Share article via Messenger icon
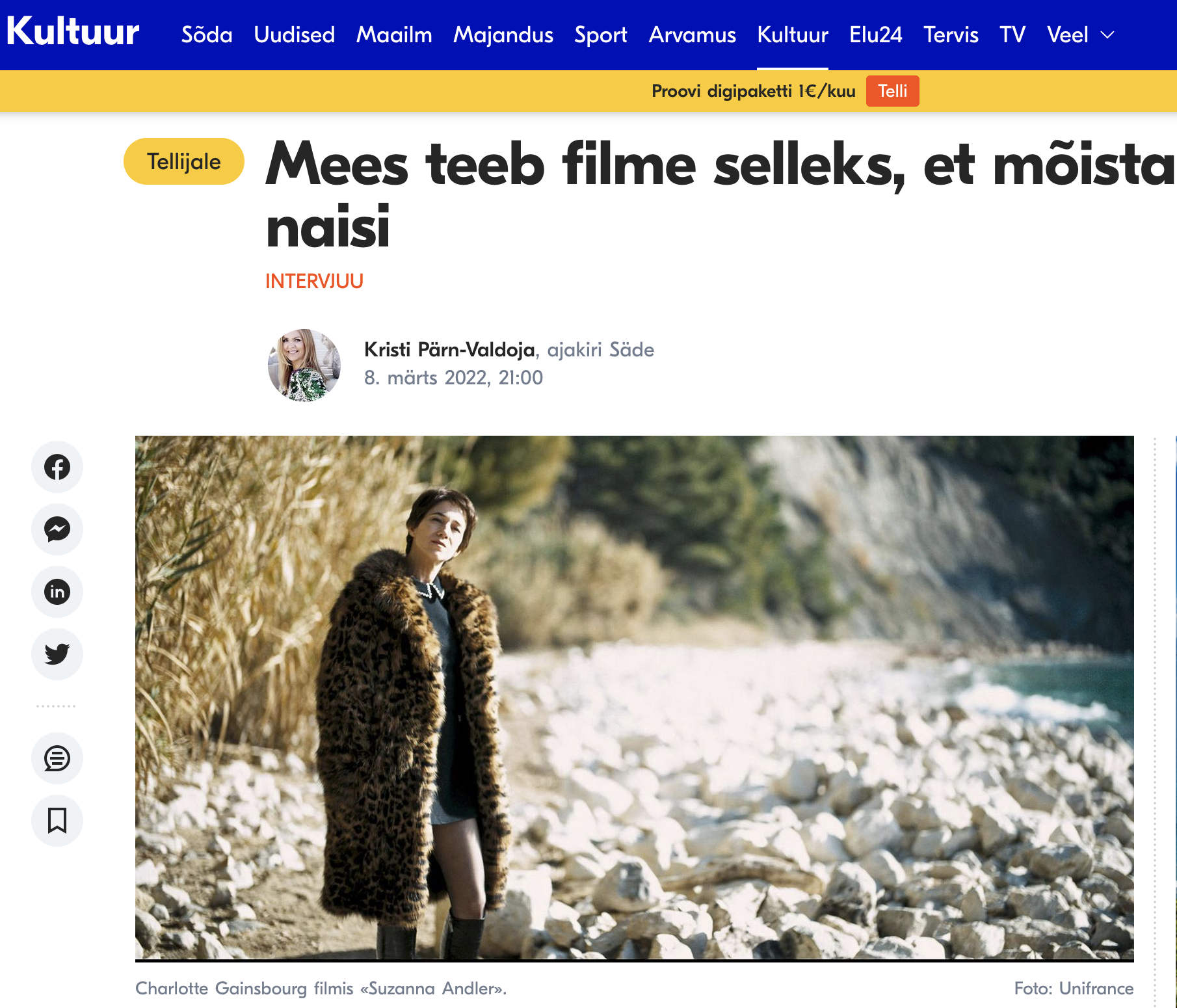 (x=57, y=529)
